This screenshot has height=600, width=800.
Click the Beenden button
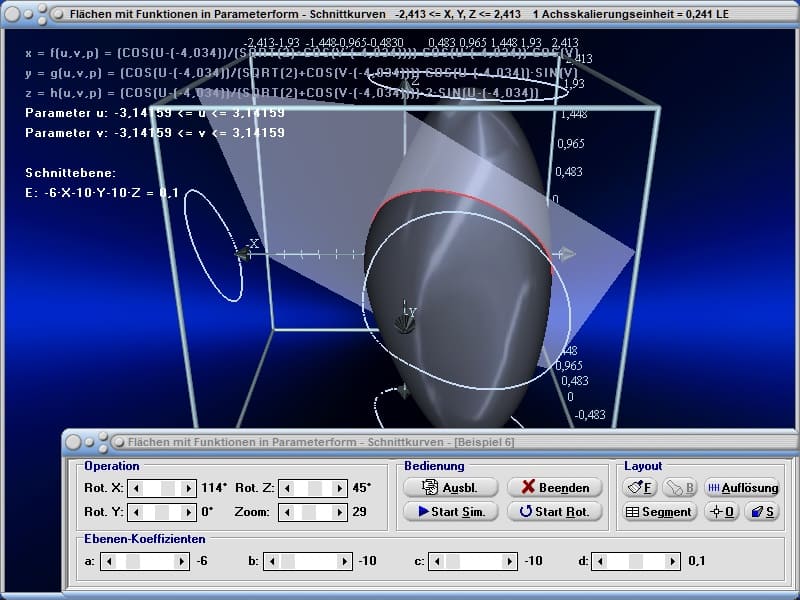pos(555,487)
